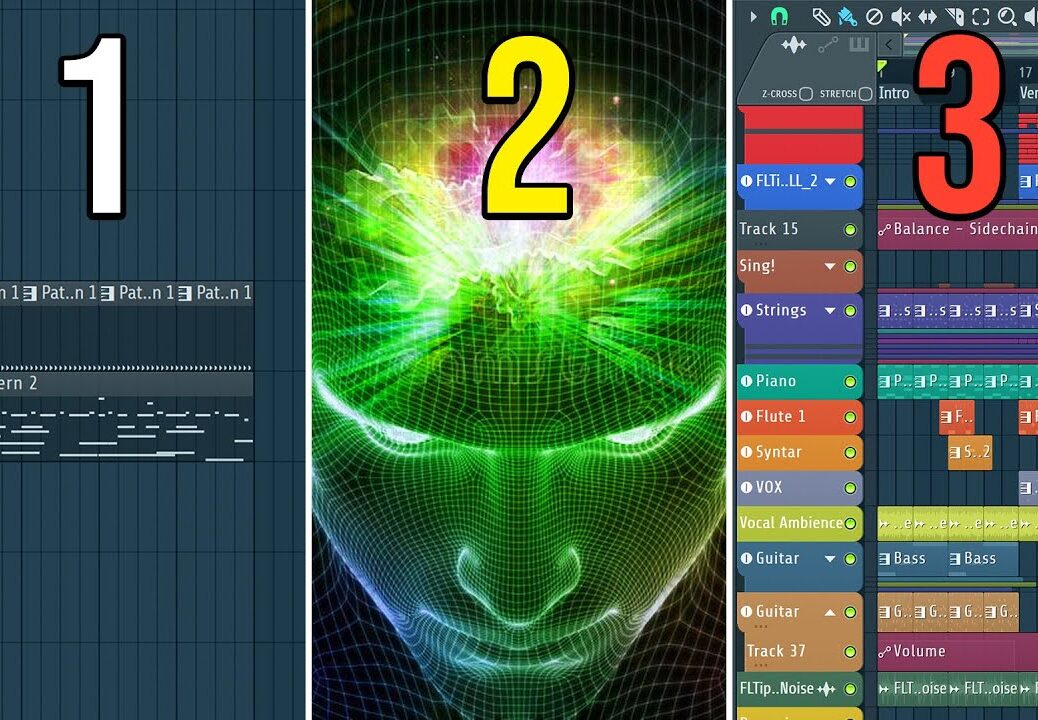
Task: Select the first FLT..oise audio clip
Action: click(913, 689)
